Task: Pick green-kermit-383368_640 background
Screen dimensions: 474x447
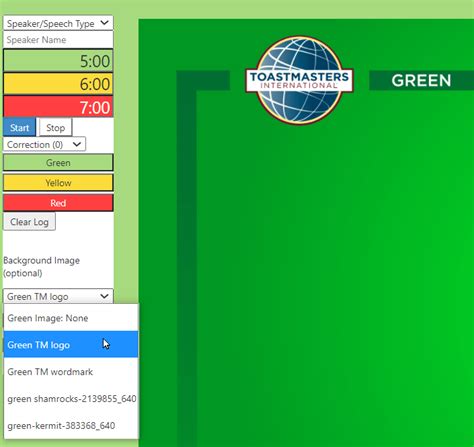Action: (x=71, y=426)
